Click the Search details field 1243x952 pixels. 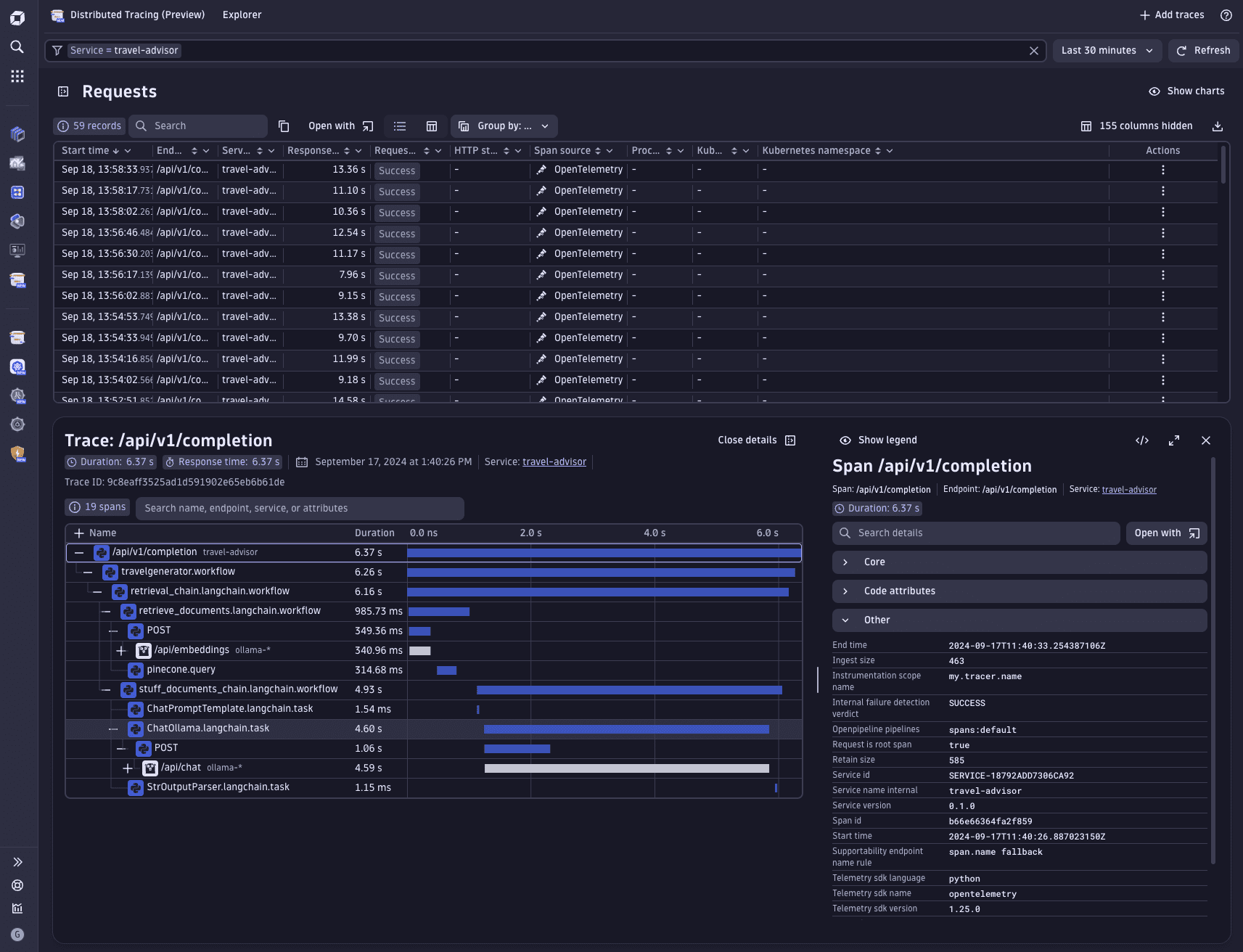[x=976, y=533]
